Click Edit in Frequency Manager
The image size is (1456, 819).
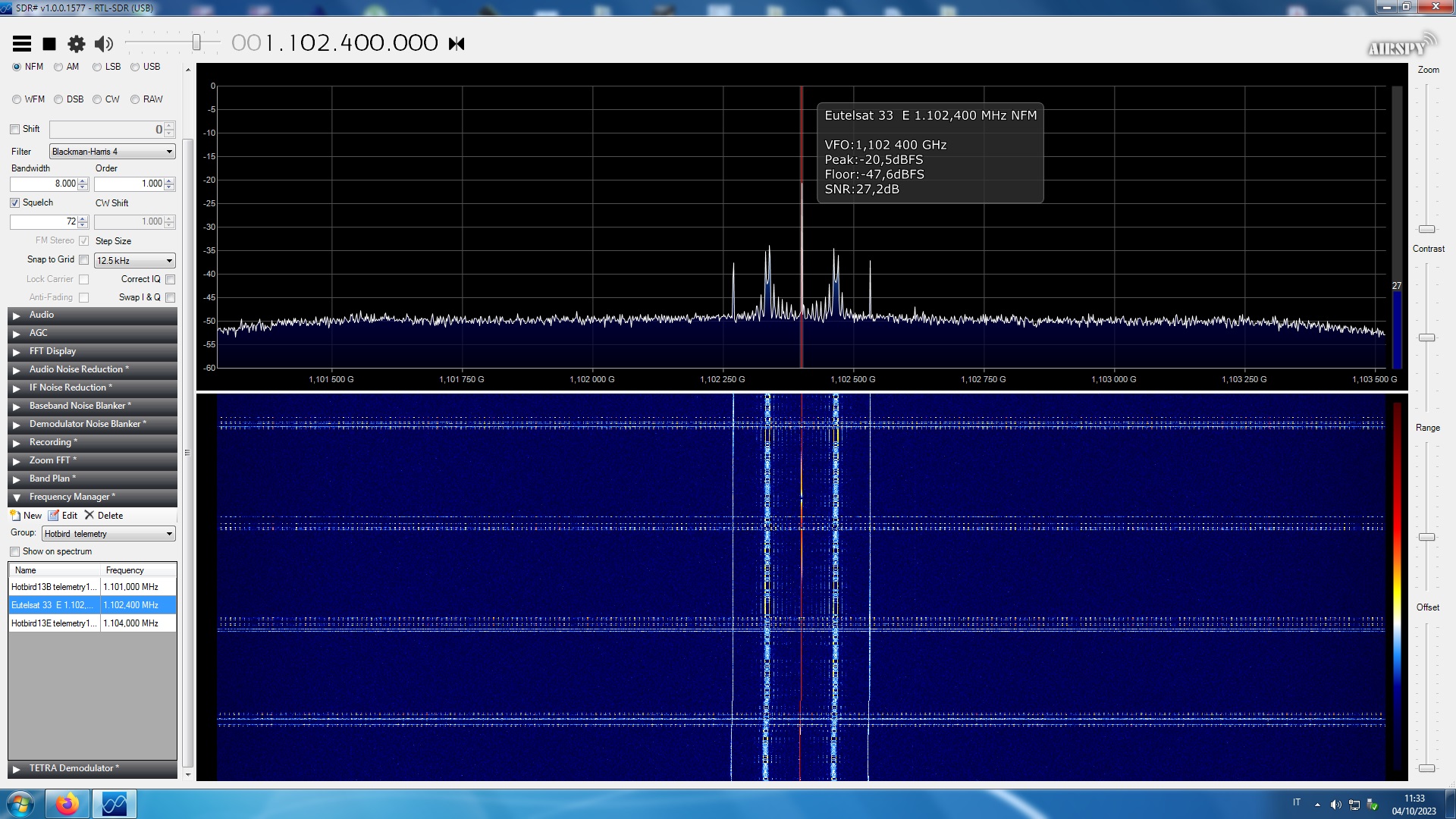[64, 515]
